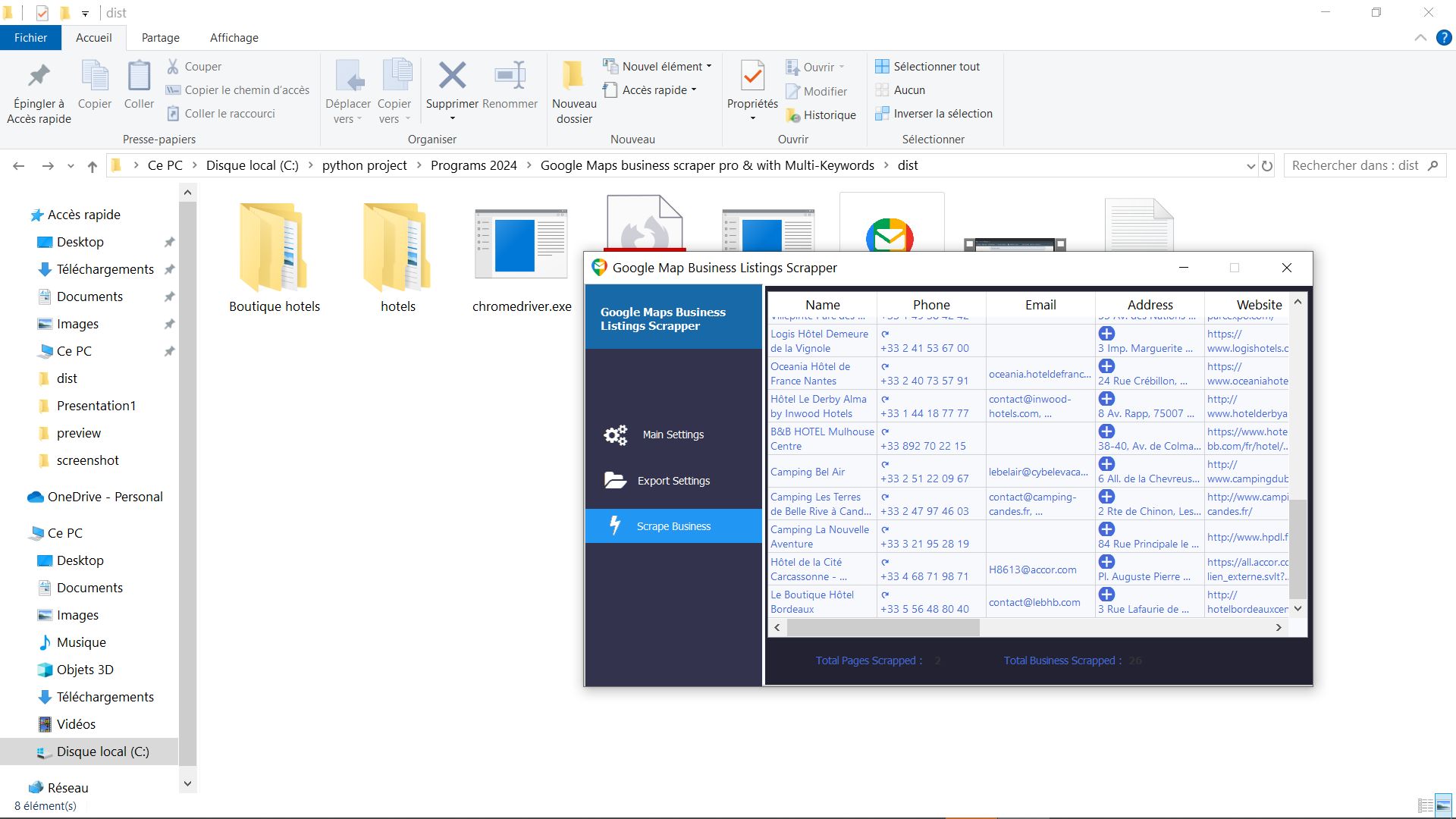The width and height of the screenshot is (1456, 819).
Task: Click Copier icon in Presse-papiers group
Action: point(95,76)
